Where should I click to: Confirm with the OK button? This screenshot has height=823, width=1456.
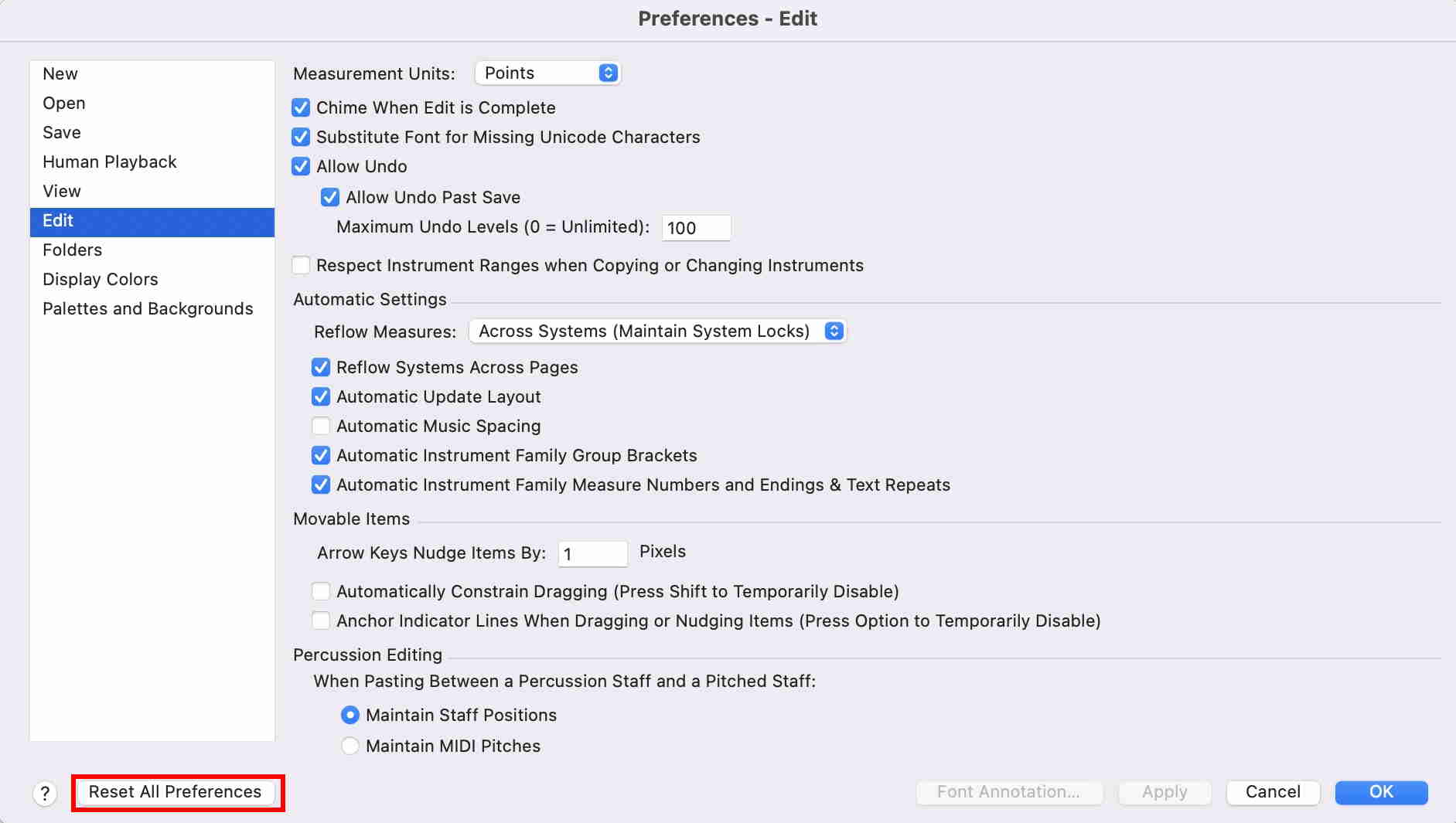[1381, 792]
